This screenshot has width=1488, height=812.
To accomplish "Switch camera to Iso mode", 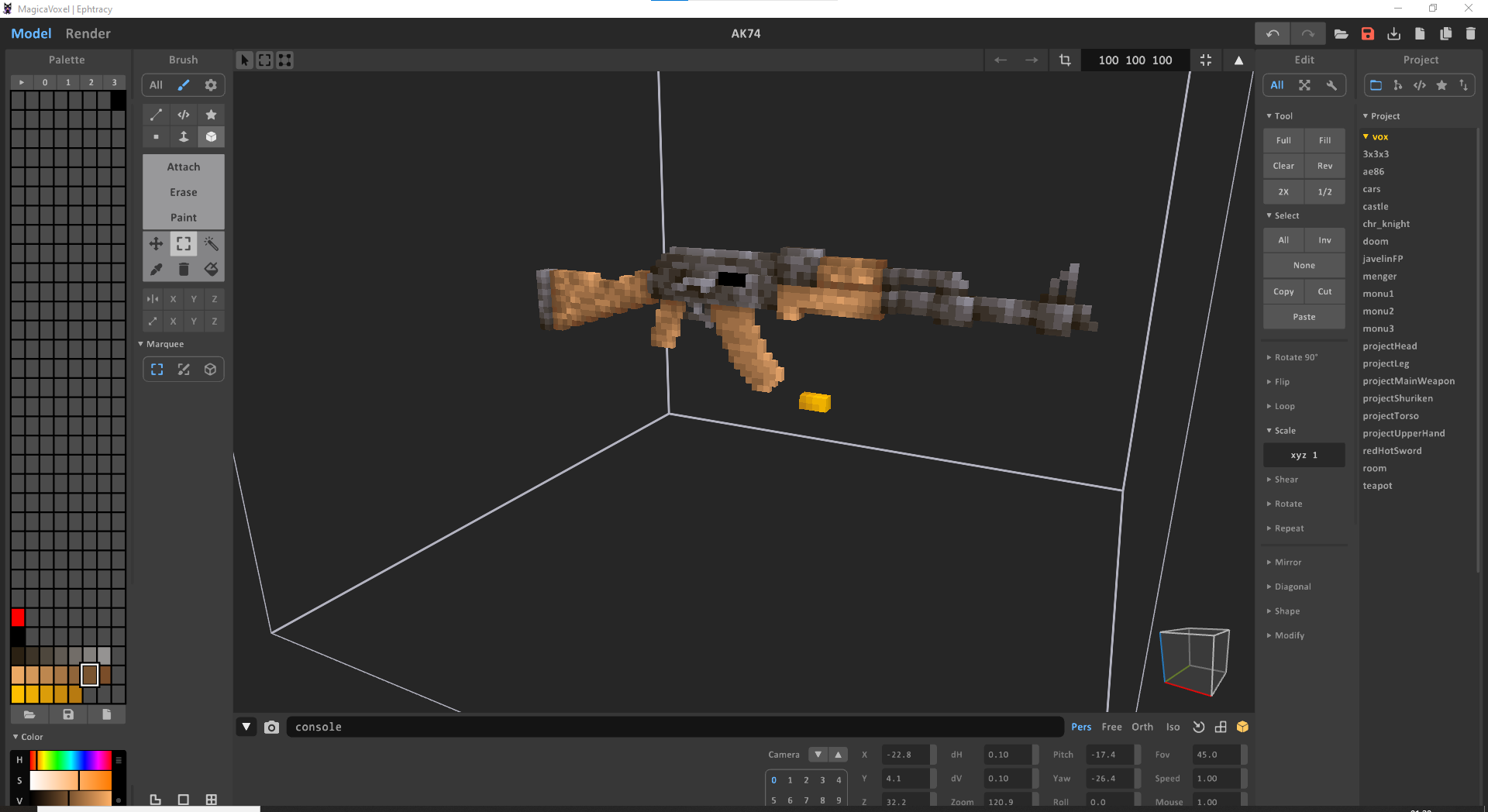I will [x=1173, y=727].
